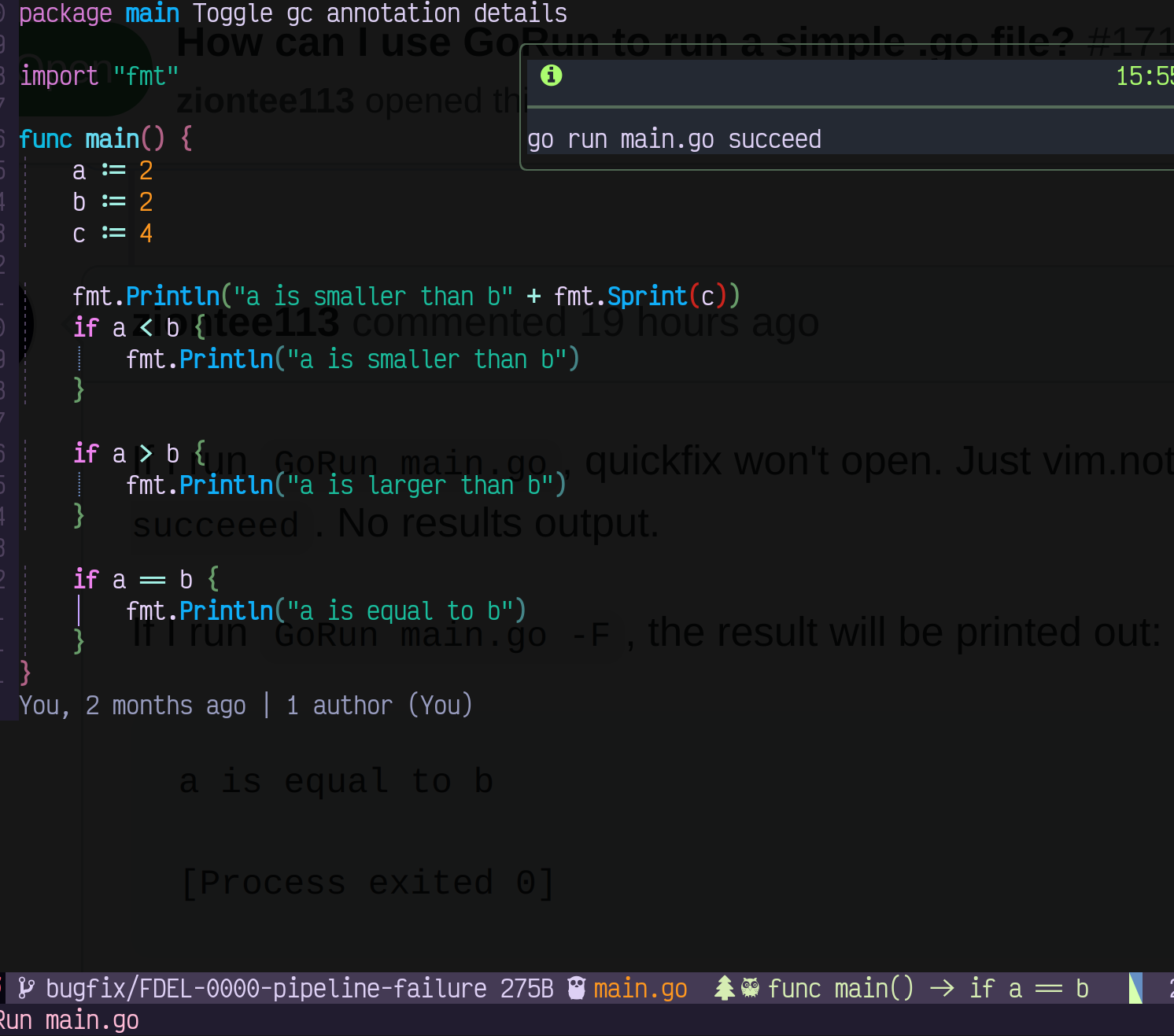The width and height of the screenshot is (1174, 1036).
Task: Click the colored progress block in the status line
Action: 1136,988
